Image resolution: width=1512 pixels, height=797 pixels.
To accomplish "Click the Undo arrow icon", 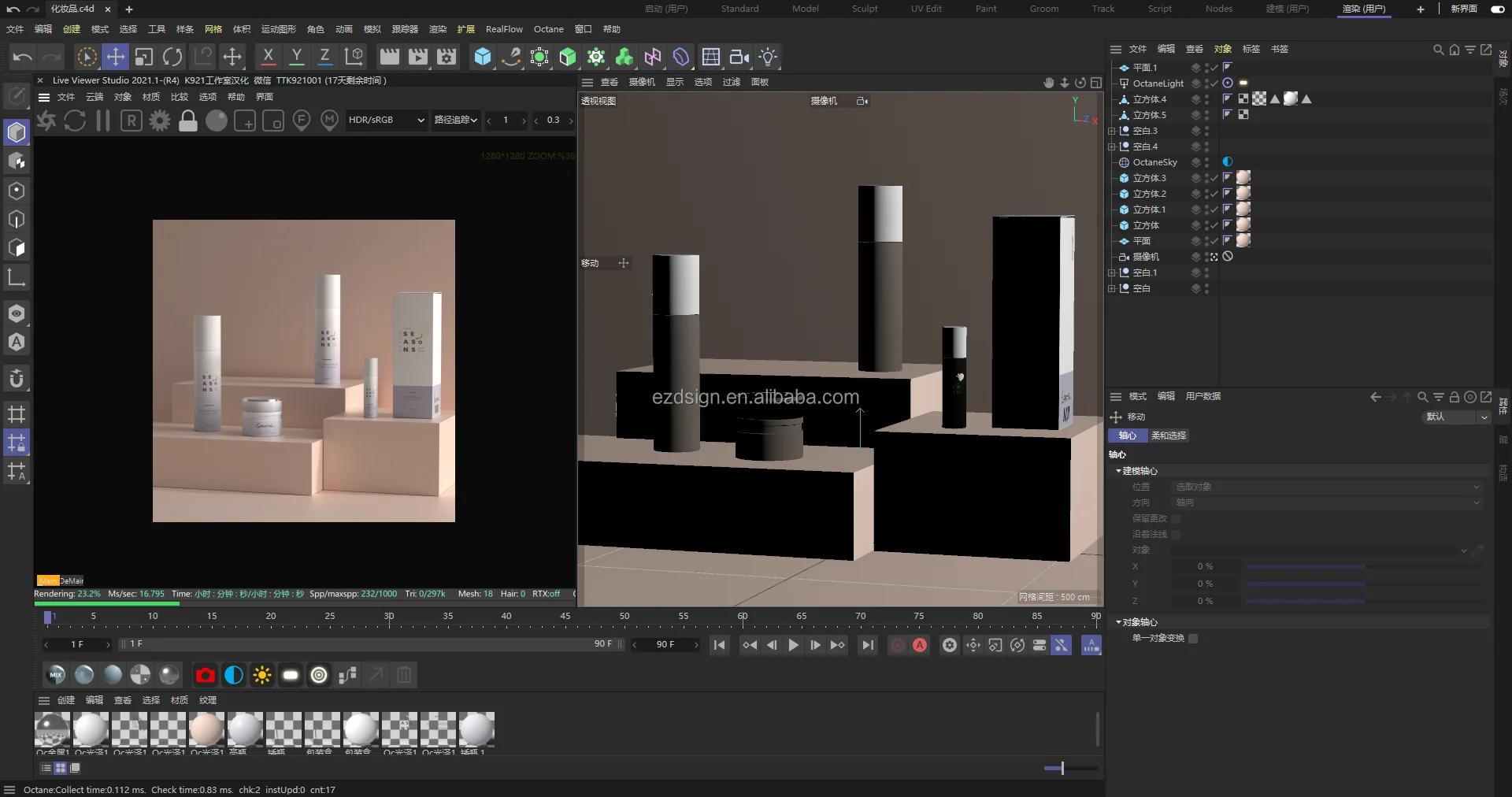I will click(x=23, y=57).
